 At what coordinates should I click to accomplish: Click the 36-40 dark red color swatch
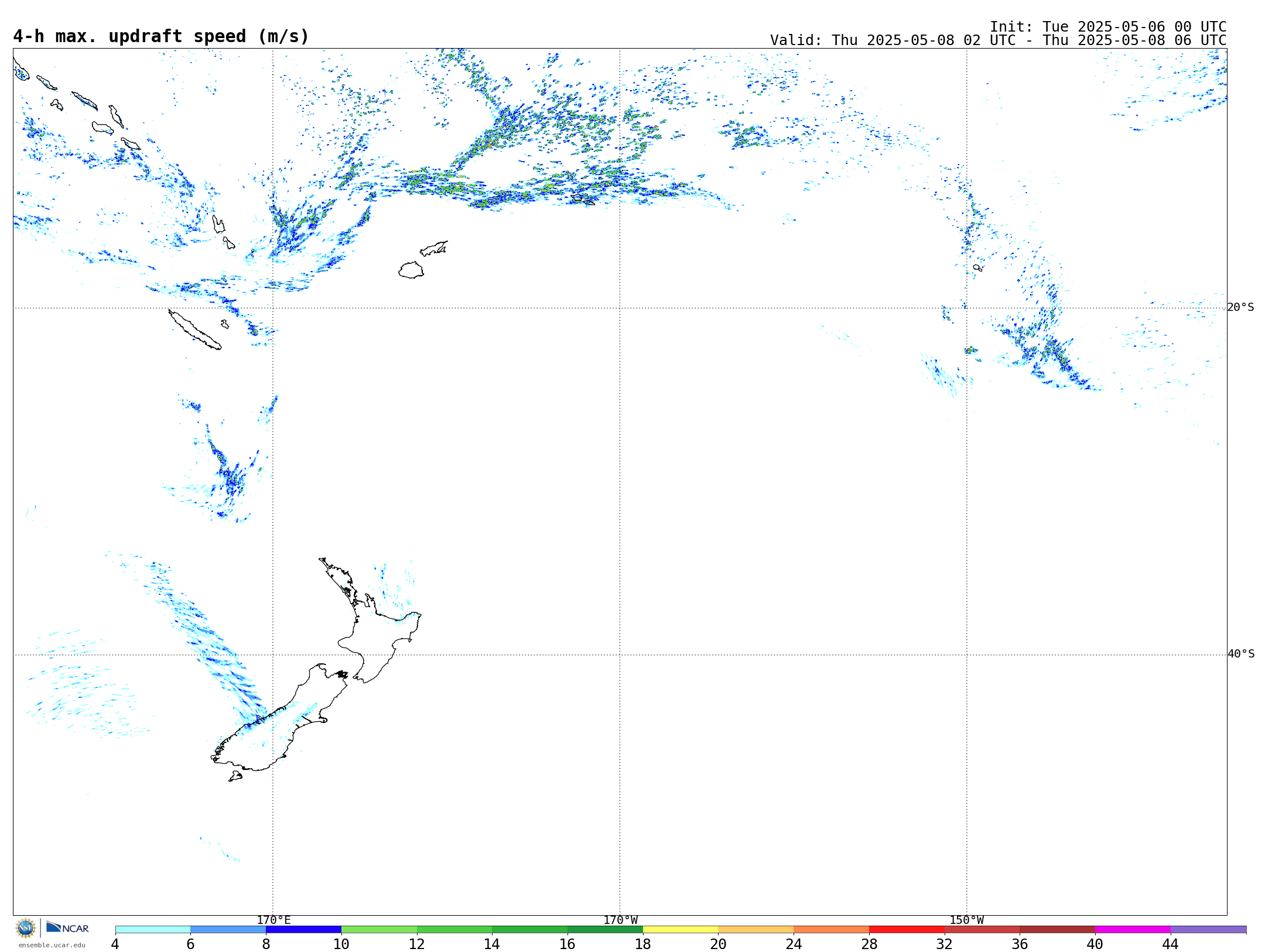(x=1058, y=930)
